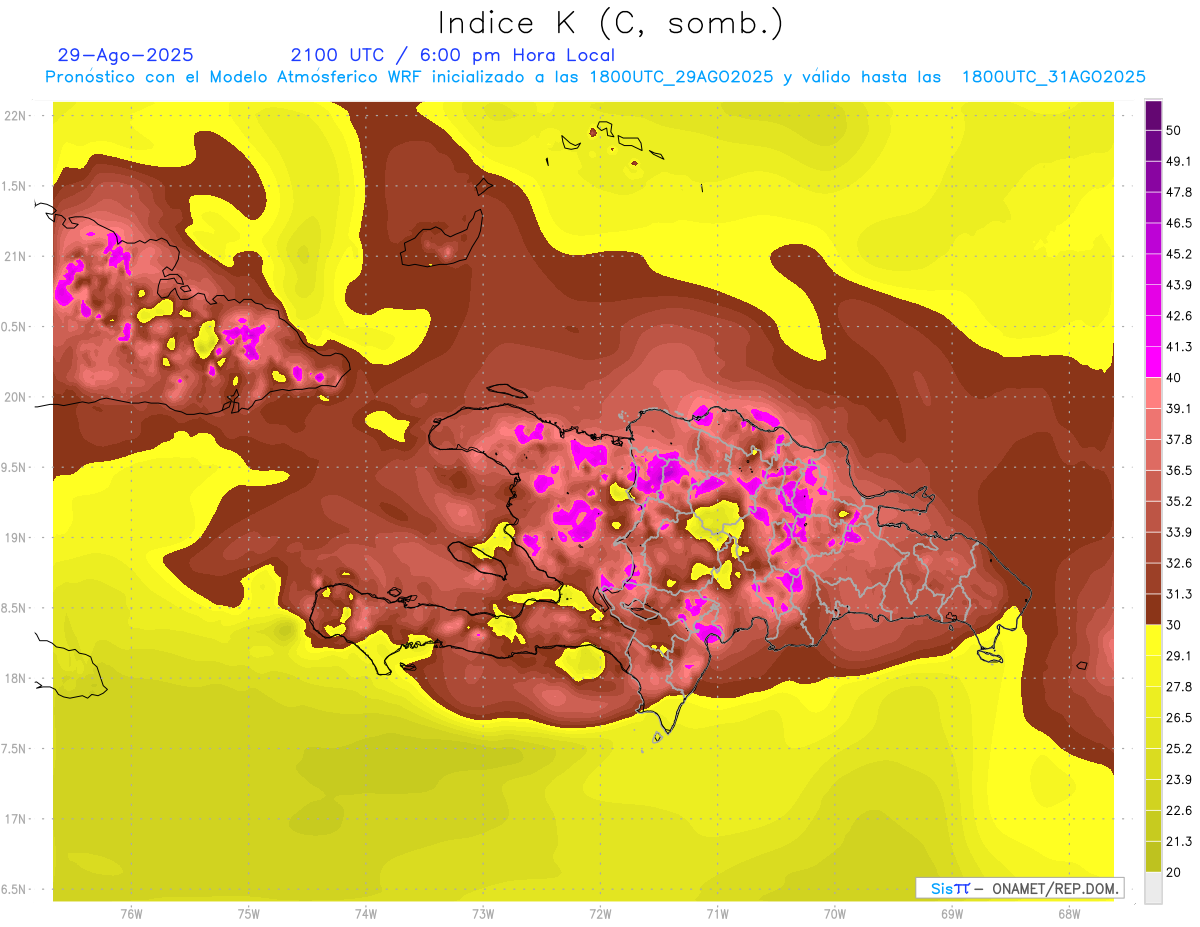Click the time text '2100 UTC / 6:00 pm Hora Local'
This screenshot has height=927, width=1200.
coord(453,55)
